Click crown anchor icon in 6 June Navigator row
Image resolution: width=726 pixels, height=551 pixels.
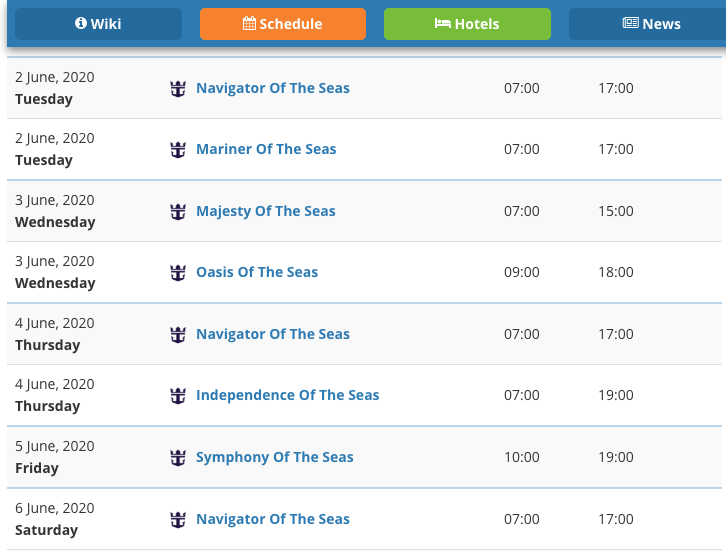[x=178, y=520]
